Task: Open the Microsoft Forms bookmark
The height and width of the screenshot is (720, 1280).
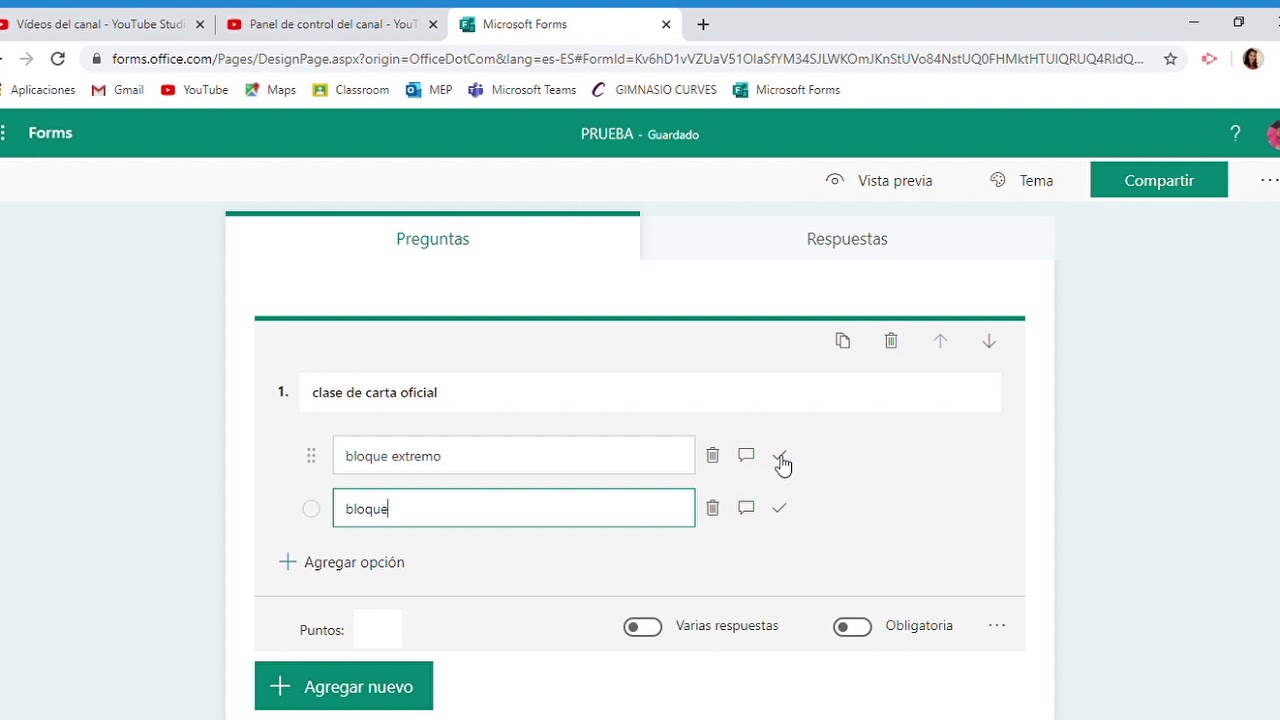Action: pyautogui.click(x=786, y=90)
